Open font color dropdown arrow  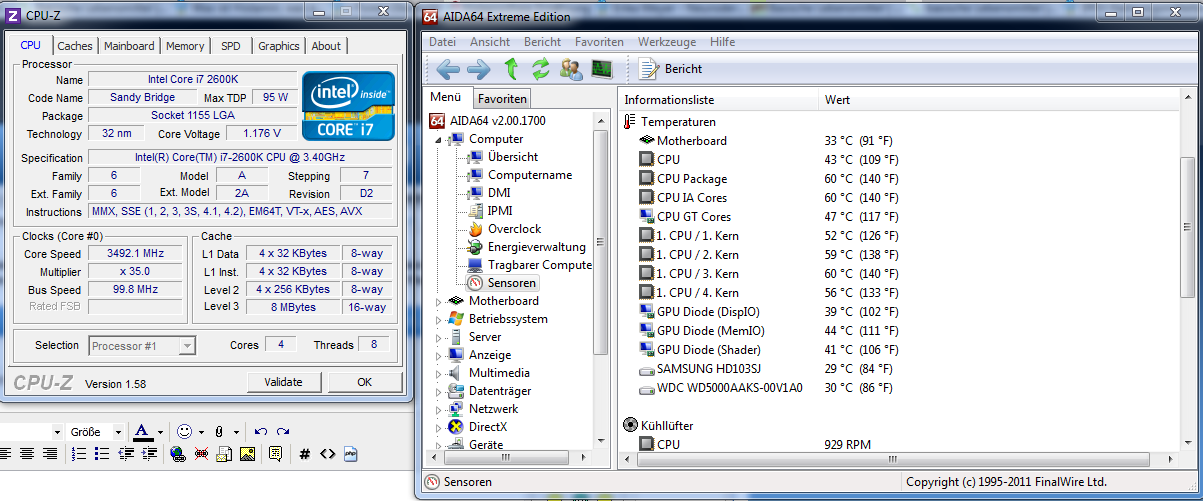pos(162,432)
